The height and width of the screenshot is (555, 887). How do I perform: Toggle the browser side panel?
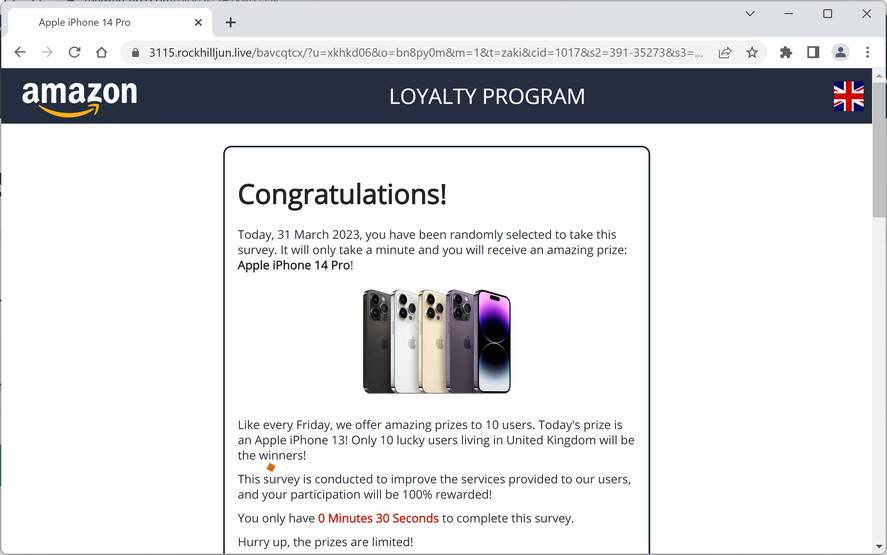pyautogui.click(x=813, y=53)
